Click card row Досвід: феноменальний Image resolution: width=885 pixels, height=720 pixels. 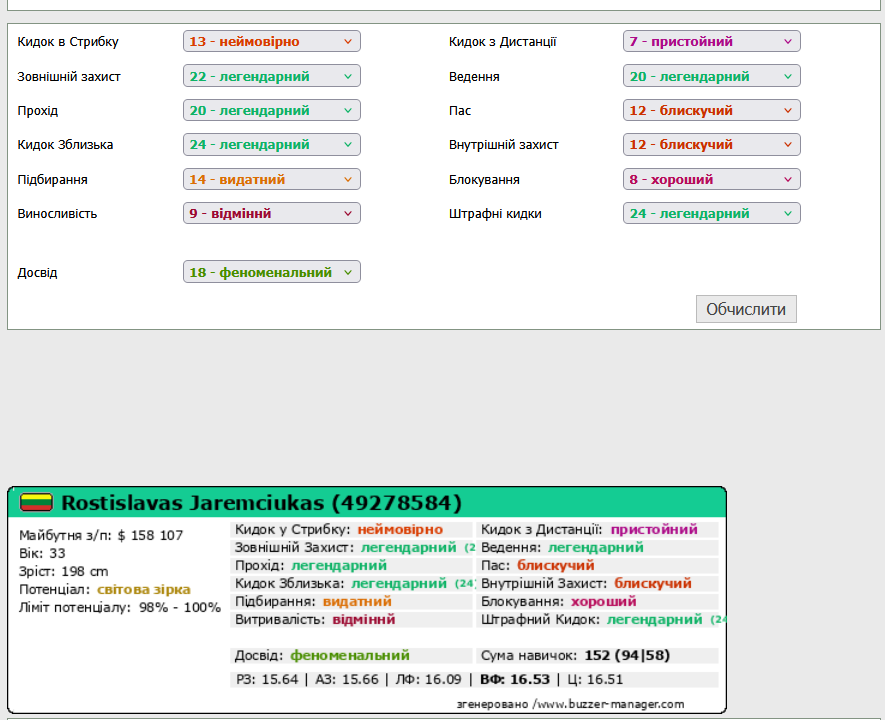tap(351, 655)
